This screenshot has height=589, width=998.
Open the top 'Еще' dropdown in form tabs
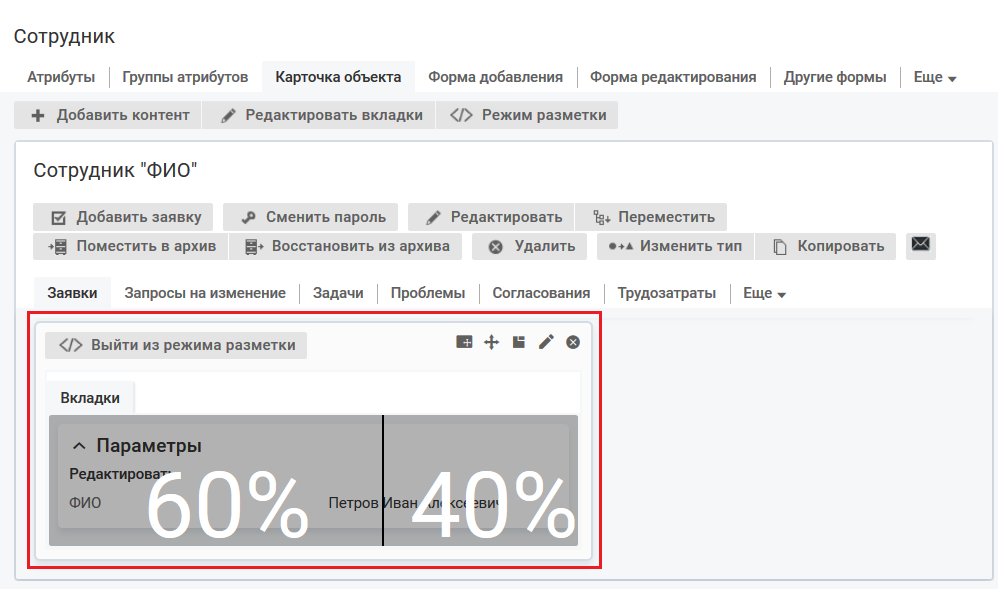coord(935,77)
